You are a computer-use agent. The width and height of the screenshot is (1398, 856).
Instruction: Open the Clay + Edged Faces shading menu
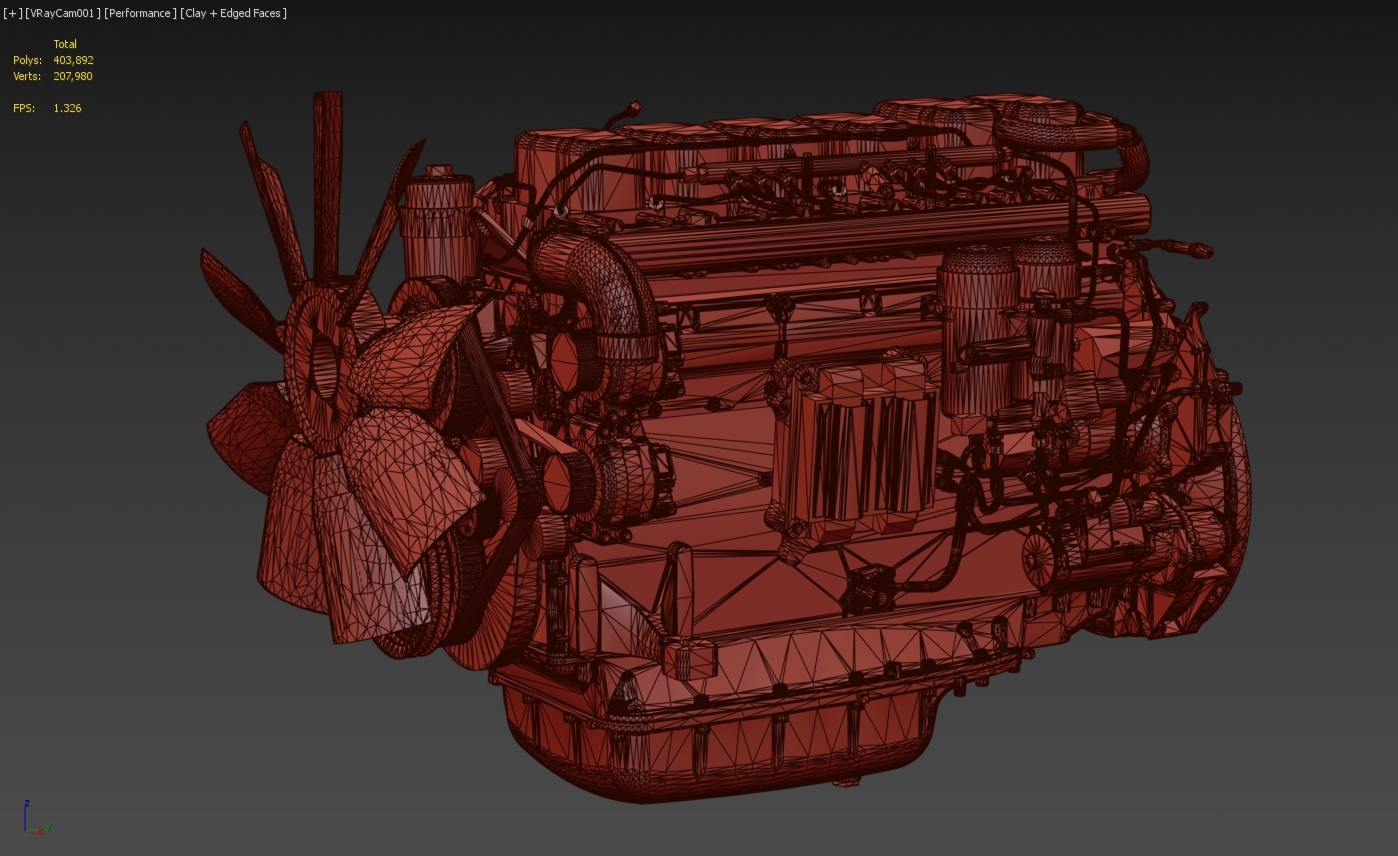(x=232, y=13)
